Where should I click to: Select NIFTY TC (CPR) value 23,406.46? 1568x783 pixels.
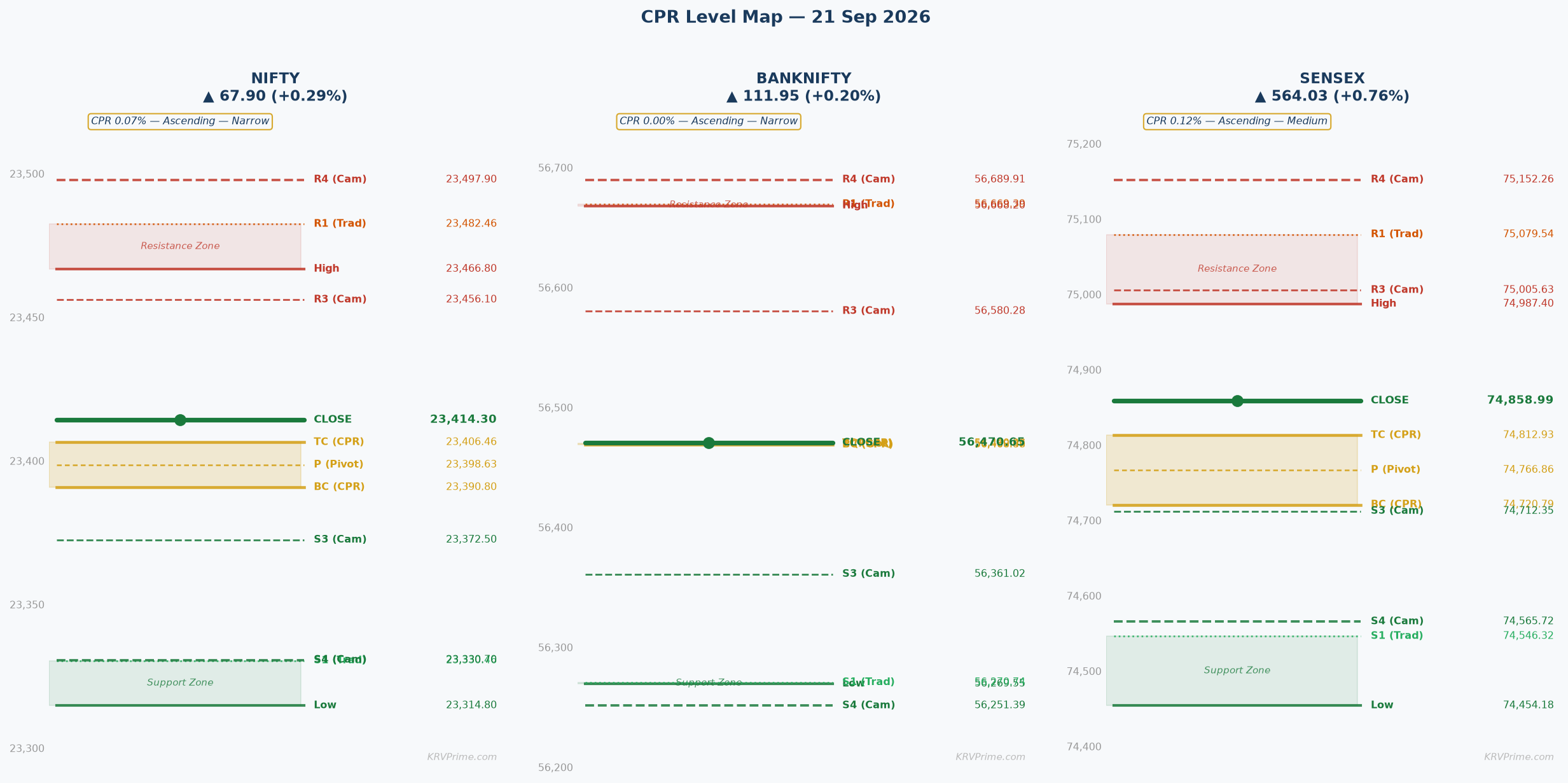[471, 442]
